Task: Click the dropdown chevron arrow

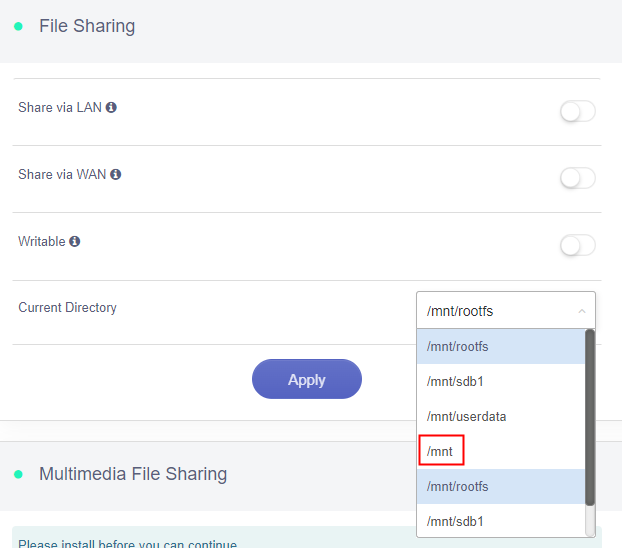Action: (x=582, y=312)
